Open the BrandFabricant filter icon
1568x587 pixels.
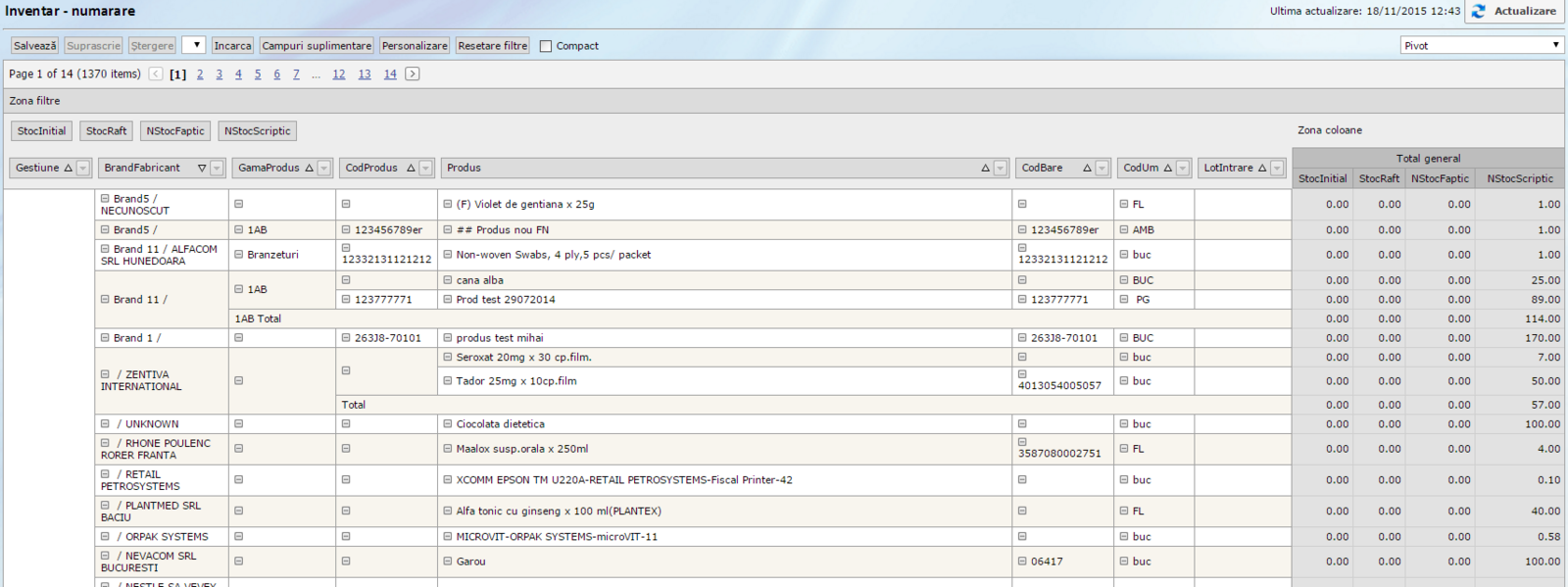pos(217,169)
